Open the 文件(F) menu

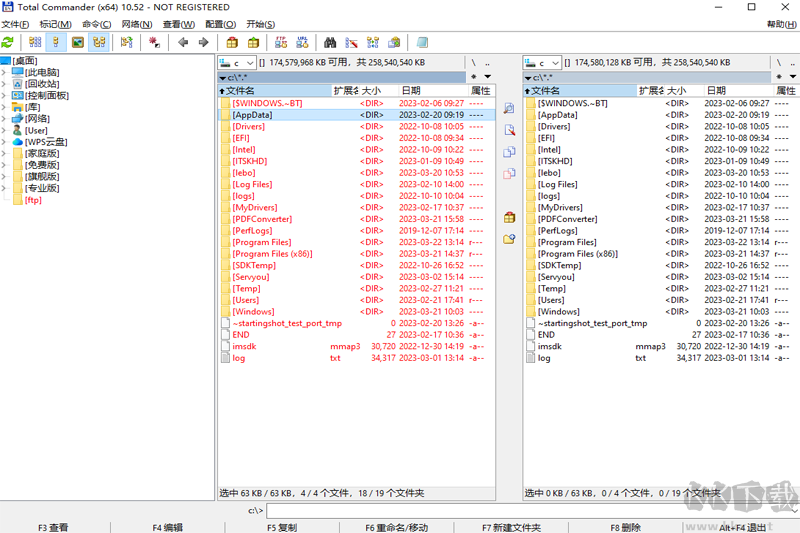(x=15, y=24)
